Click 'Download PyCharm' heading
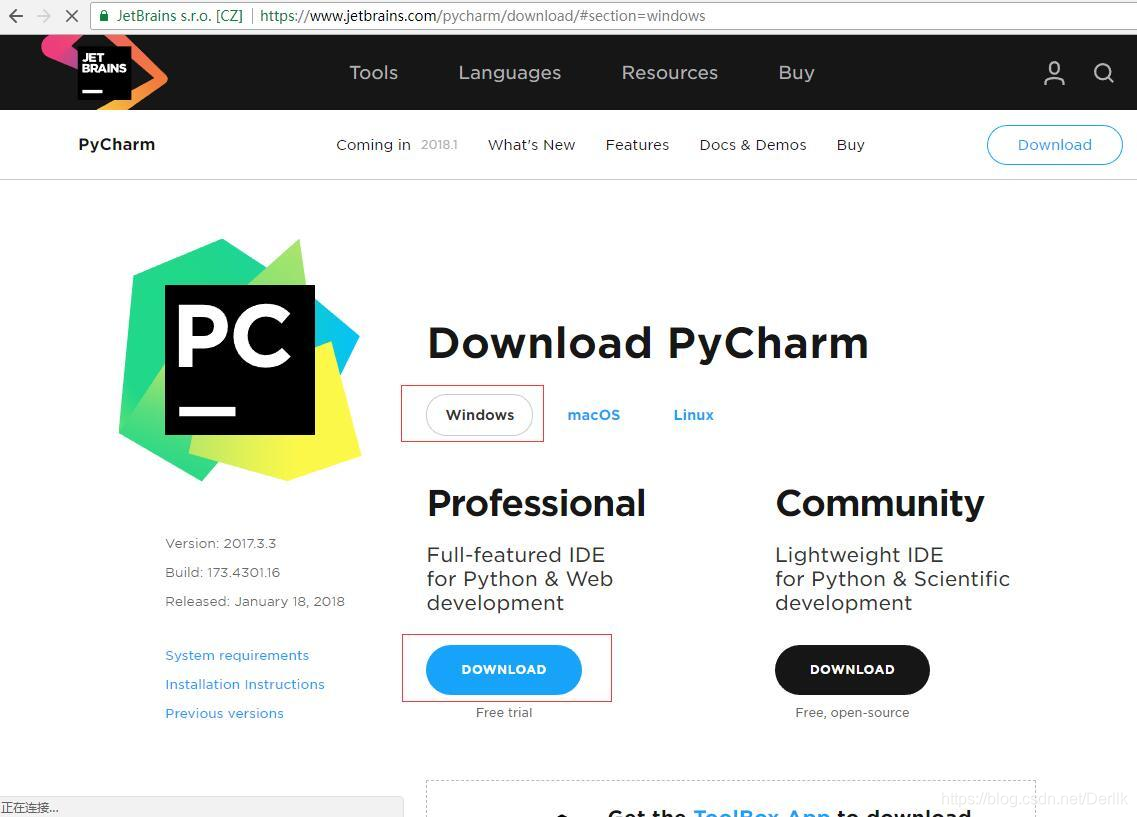 (648, 343)
